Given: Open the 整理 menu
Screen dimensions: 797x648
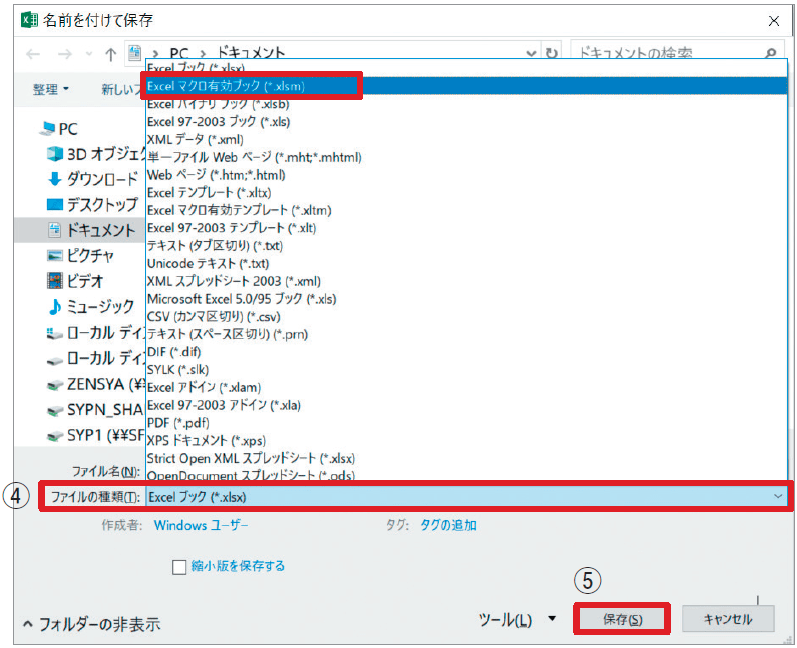Looking at the screenshot, I should (50, 89).
